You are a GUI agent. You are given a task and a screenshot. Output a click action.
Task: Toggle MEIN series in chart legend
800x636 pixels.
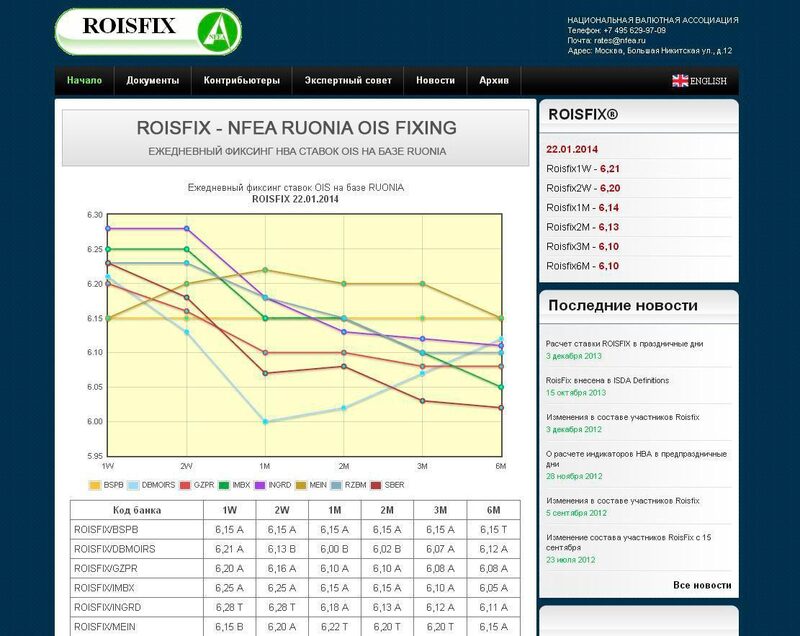point(311,485)
